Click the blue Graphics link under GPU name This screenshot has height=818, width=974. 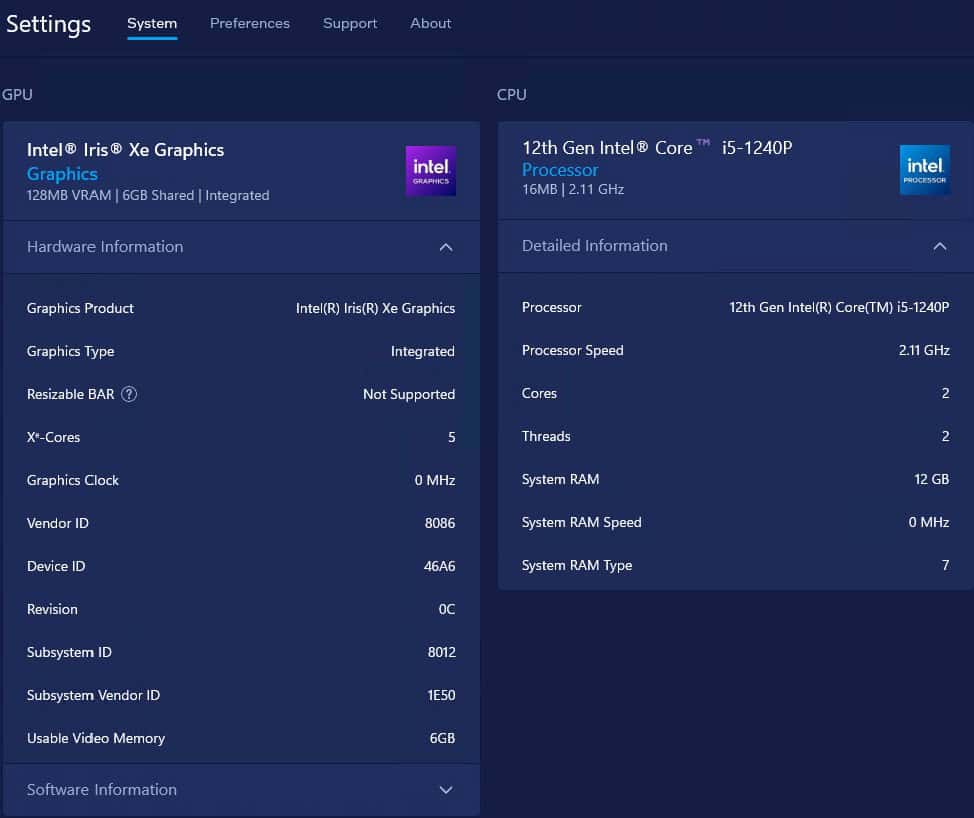click(x=62, y=174)
